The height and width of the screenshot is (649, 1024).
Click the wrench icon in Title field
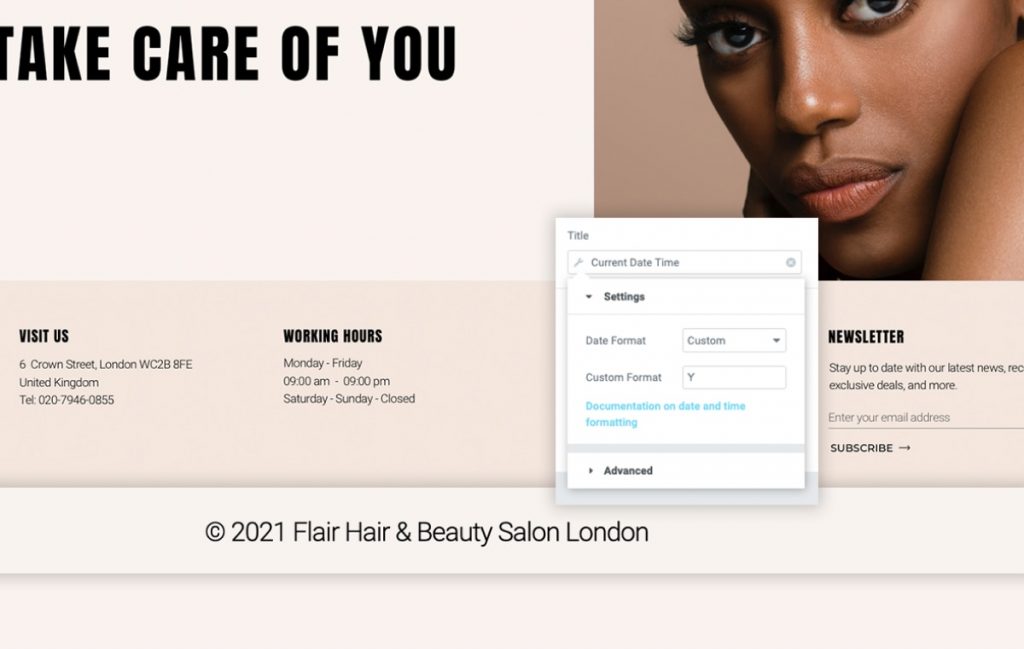(579, 262)
